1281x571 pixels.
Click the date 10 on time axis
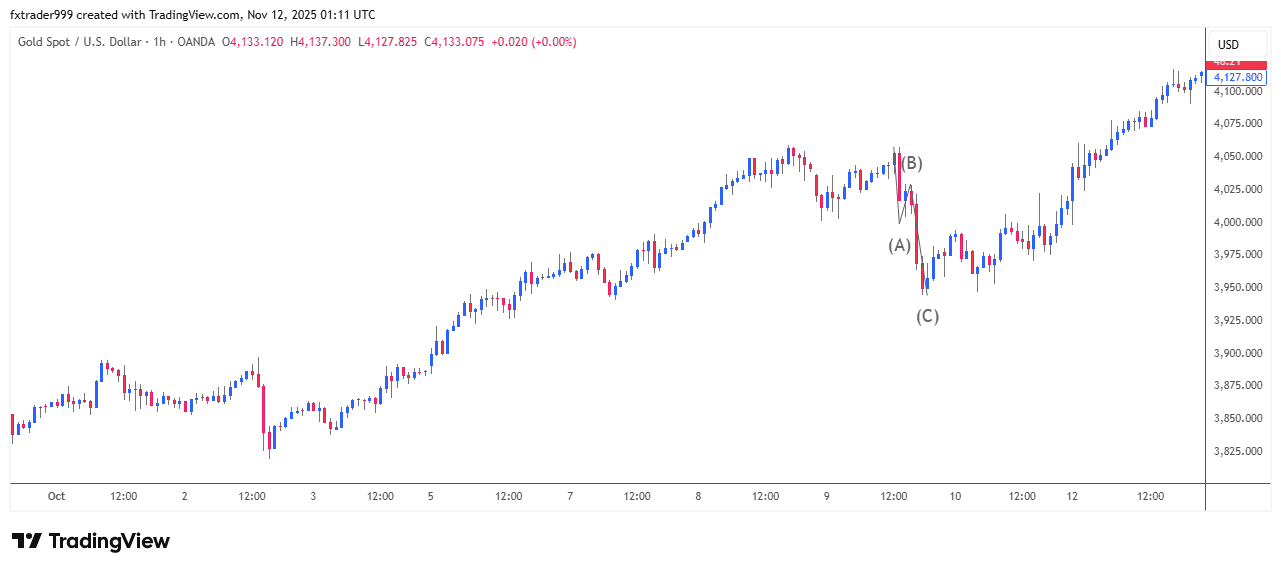(955, 496)
